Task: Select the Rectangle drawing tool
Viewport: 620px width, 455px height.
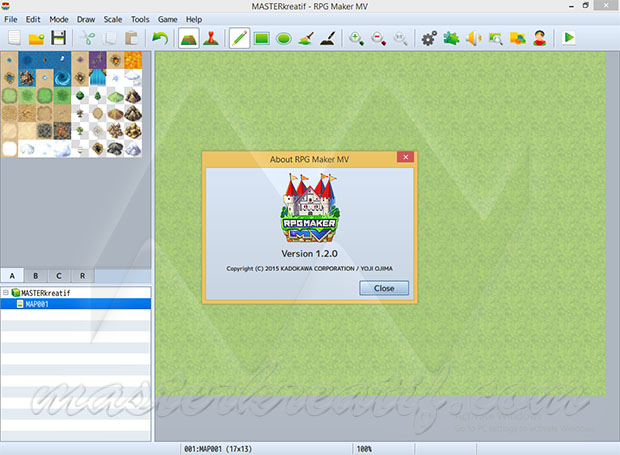Action: (262, 38)
